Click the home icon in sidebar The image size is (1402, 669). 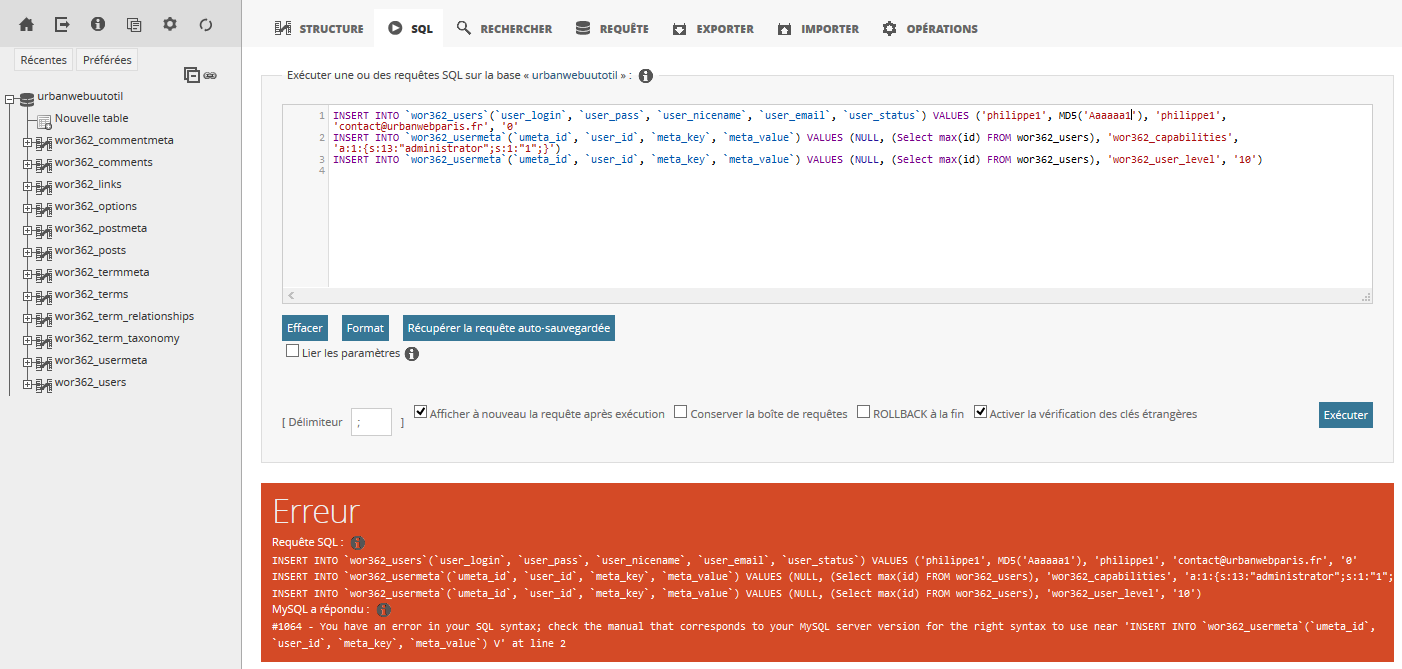[26, 24]
